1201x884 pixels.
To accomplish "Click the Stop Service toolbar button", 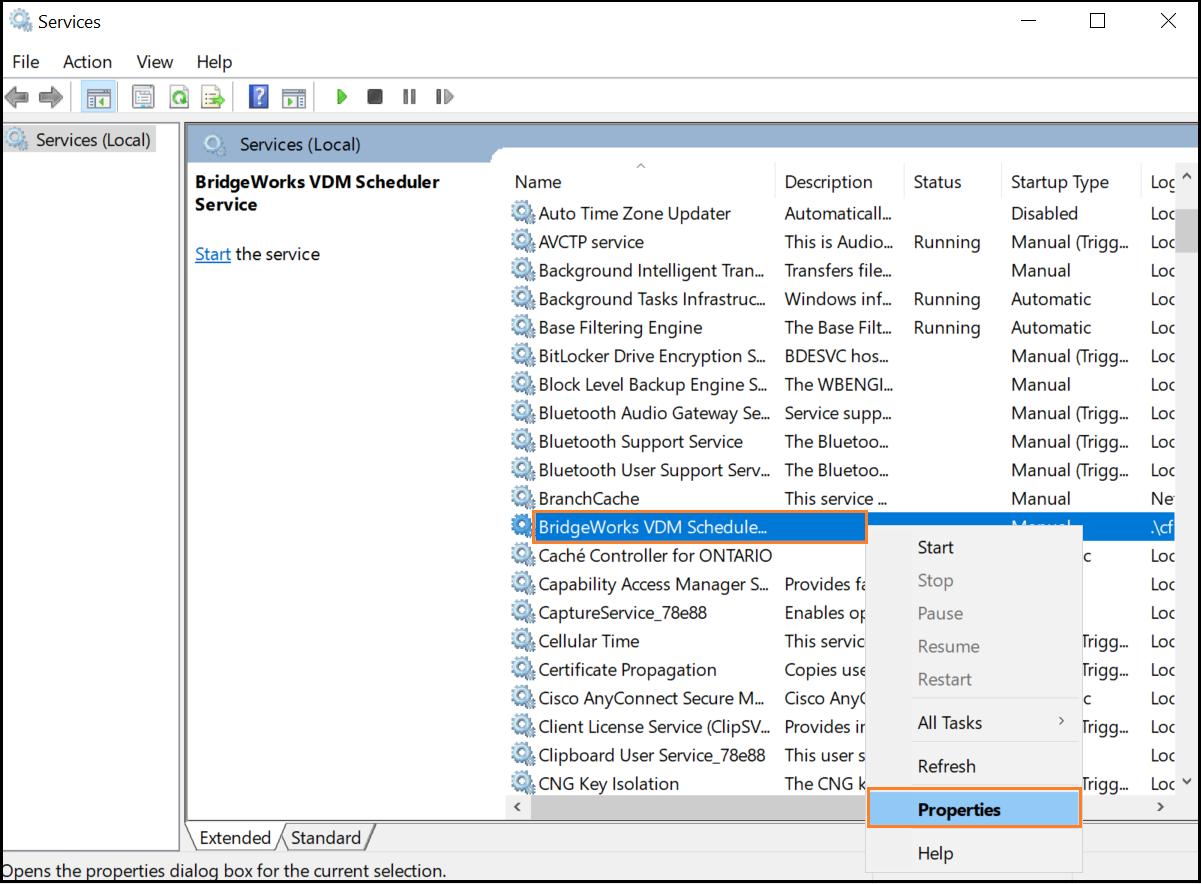I will pyautogui.click(x=375, y=97).
